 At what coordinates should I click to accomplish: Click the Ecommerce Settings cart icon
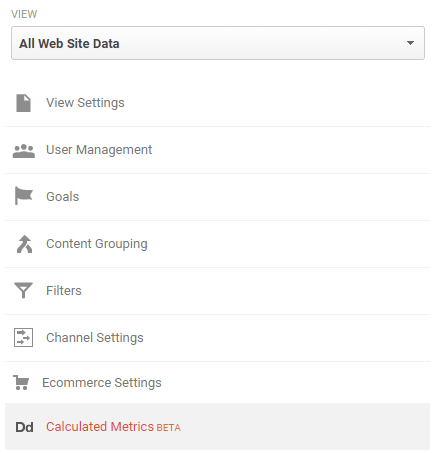pyautogui.click(x=21, y=383)
